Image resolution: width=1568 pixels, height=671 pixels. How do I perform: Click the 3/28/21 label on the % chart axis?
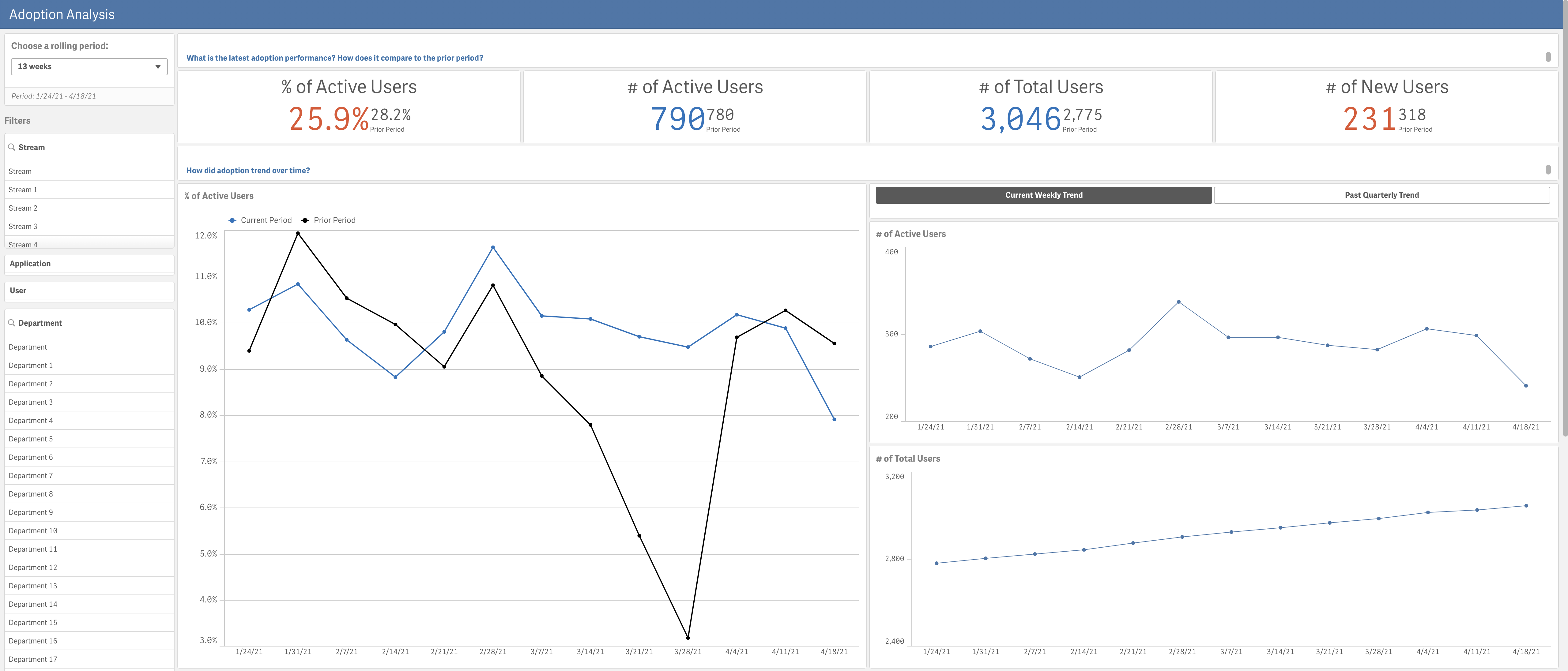tap(688, 651)
